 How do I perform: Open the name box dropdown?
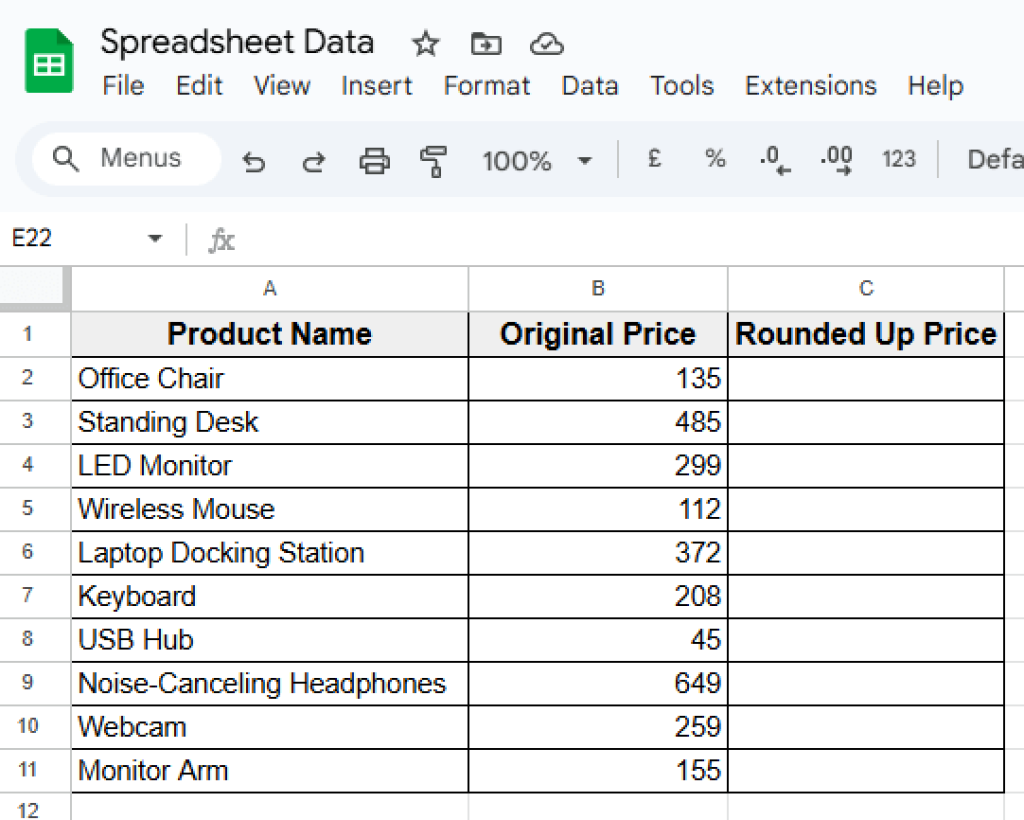(154, 238)
